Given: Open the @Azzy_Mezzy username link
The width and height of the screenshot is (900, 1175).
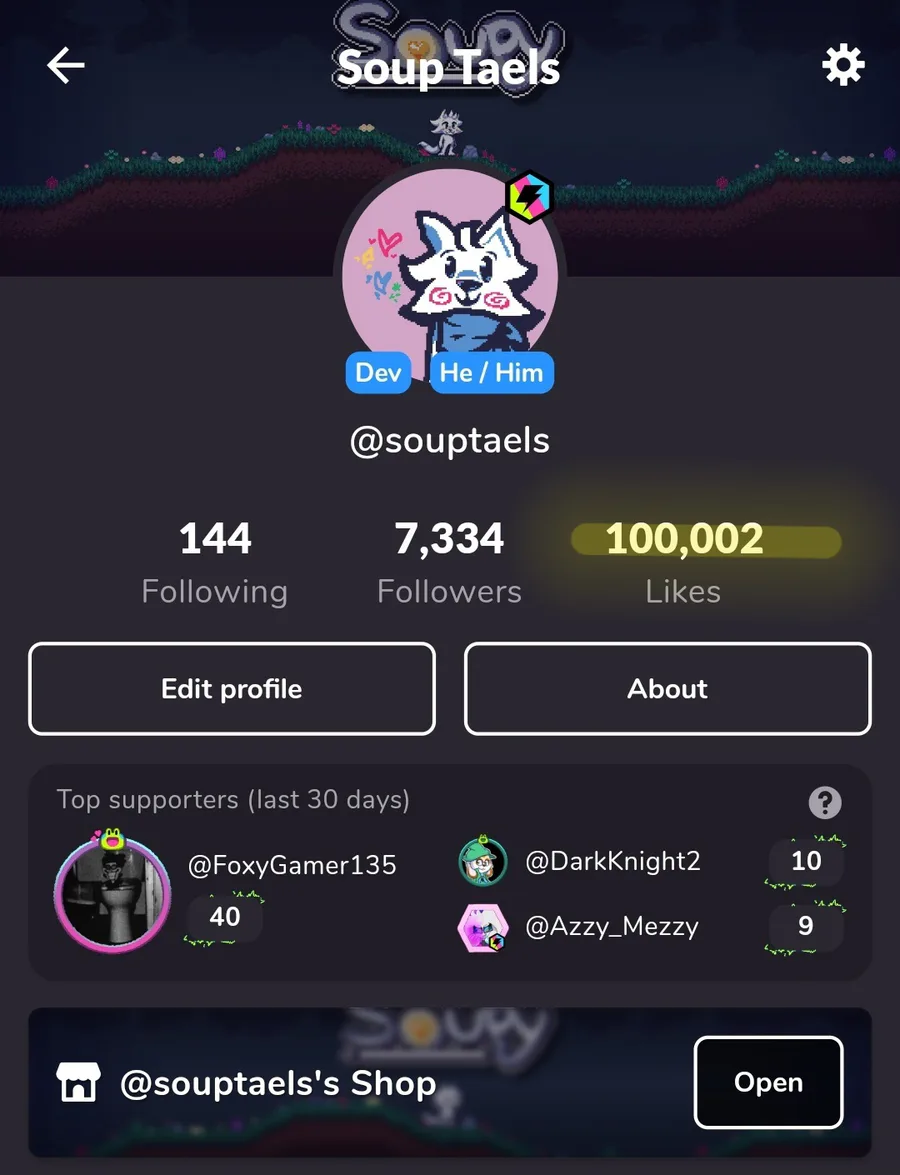Looking at the screenshot, I should (611, 927).
